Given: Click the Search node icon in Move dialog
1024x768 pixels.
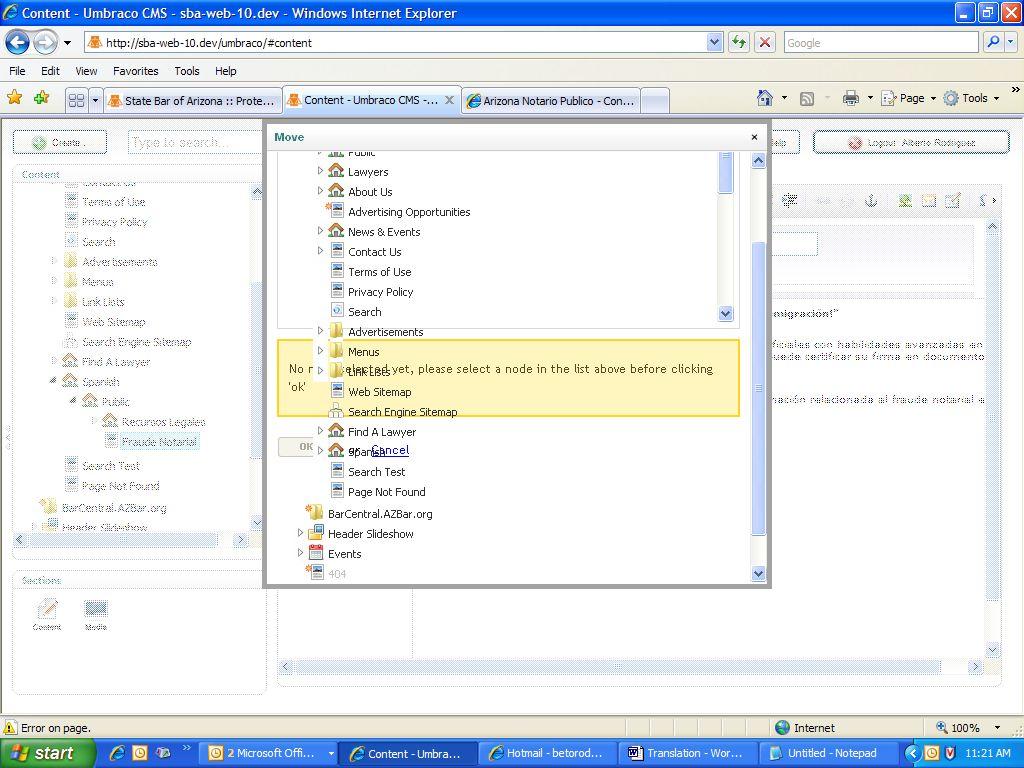Looking at the screenshot, I should 337,311.
